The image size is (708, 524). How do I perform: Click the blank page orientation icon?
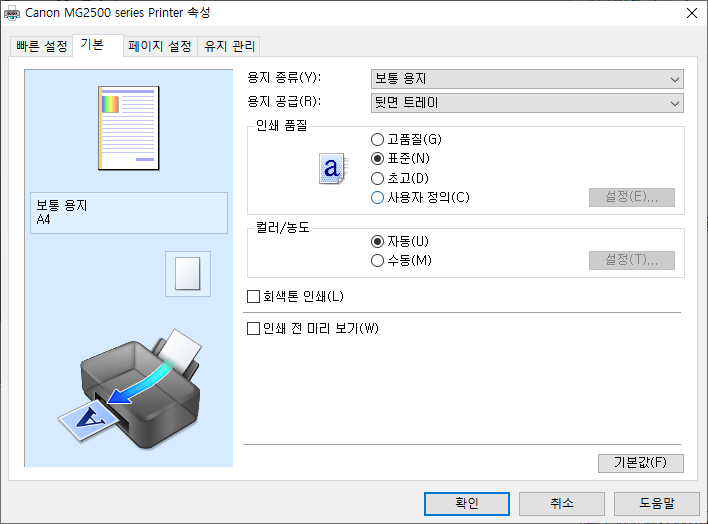(188, 274)
